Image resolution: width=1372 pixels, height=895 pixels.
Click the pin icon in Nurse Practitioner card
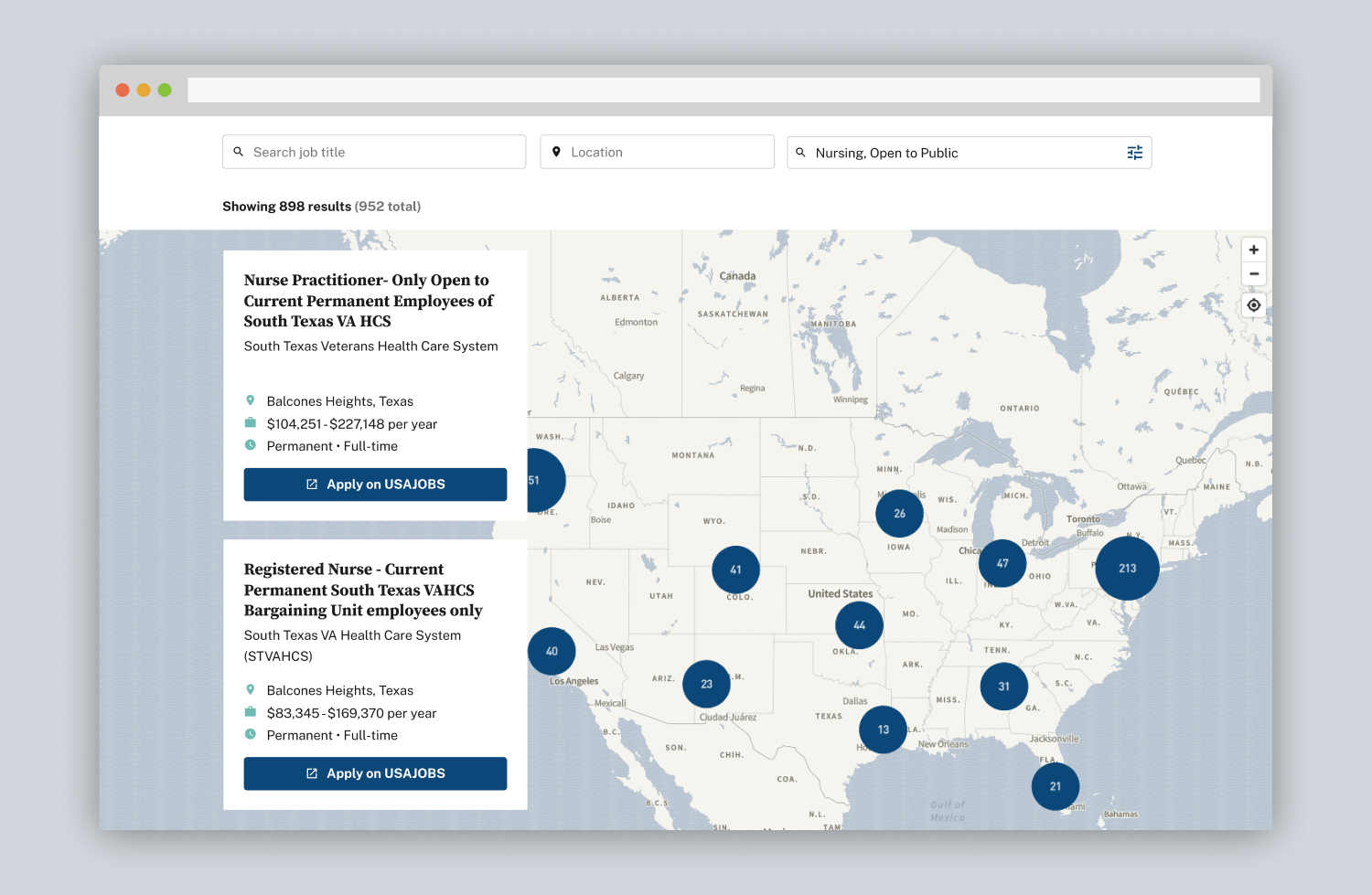pyautogui.click(x=250, y=400)
